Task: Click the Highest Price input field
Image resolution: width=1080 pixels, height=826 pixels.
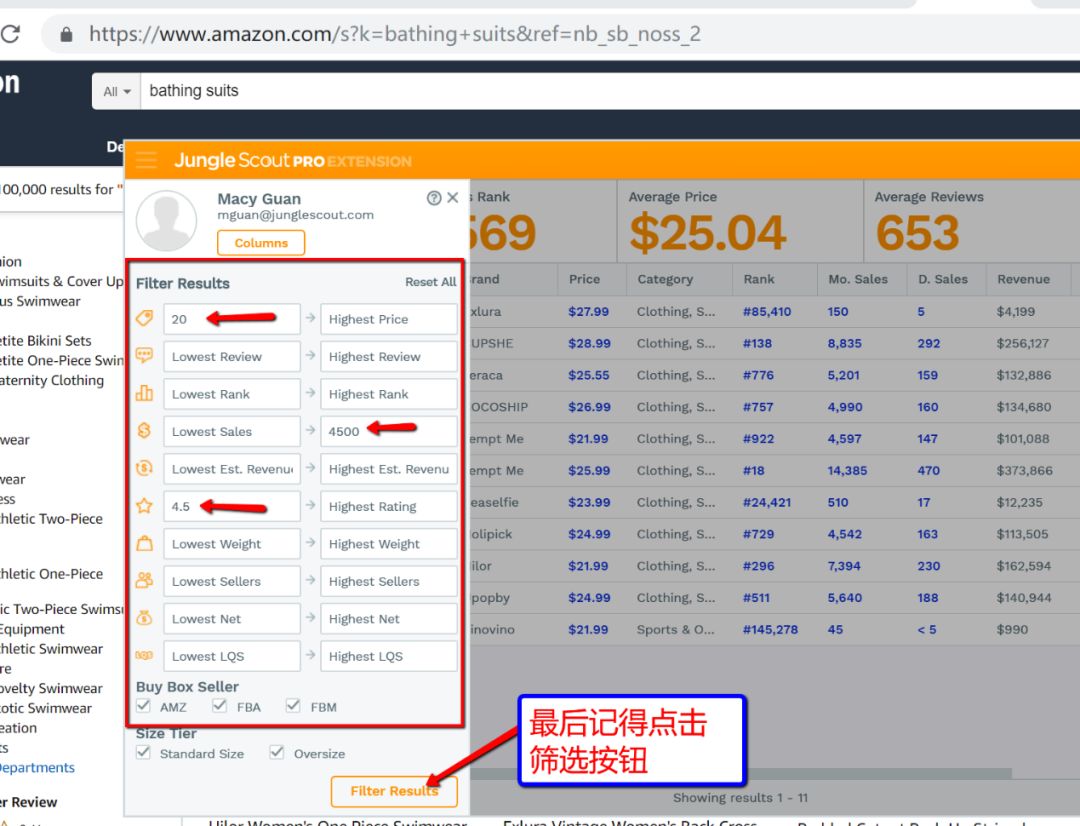Action: click(388, 319)
